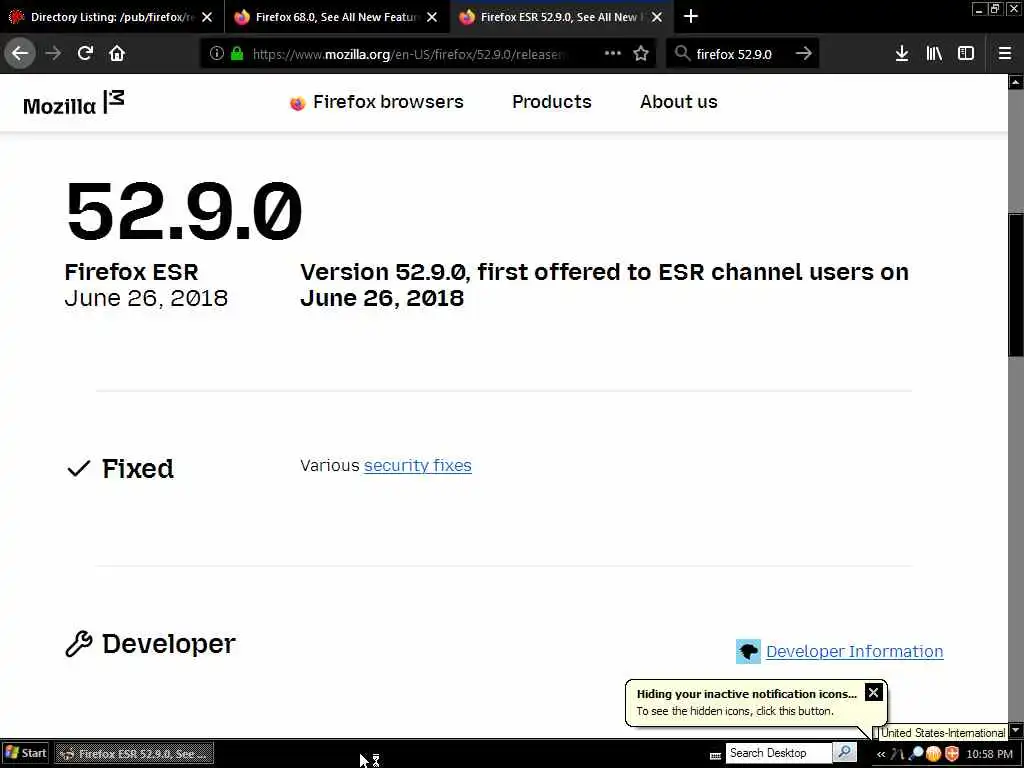1024x768 pixels.
Task: Close the Directory Listing tab
Action: click(x=207, y=17)
